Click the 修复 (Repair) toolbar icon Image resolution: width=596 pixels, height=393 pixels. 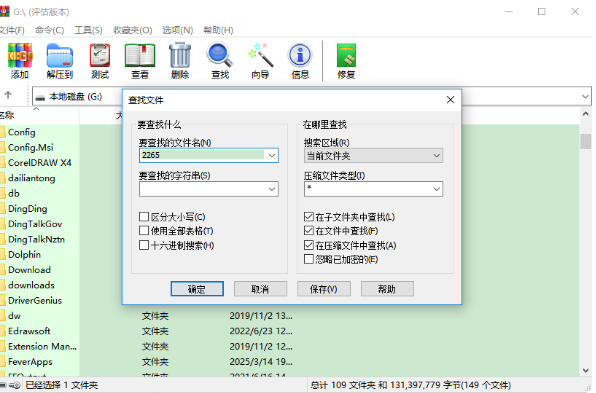(x=346, y=61)
